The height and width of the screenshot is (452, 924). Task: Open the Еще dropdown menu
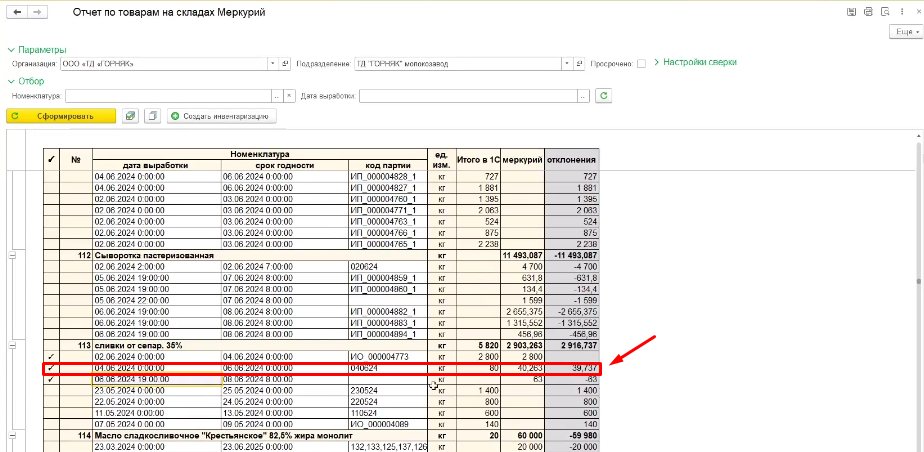pyautogui.click(x=904, y=32)
